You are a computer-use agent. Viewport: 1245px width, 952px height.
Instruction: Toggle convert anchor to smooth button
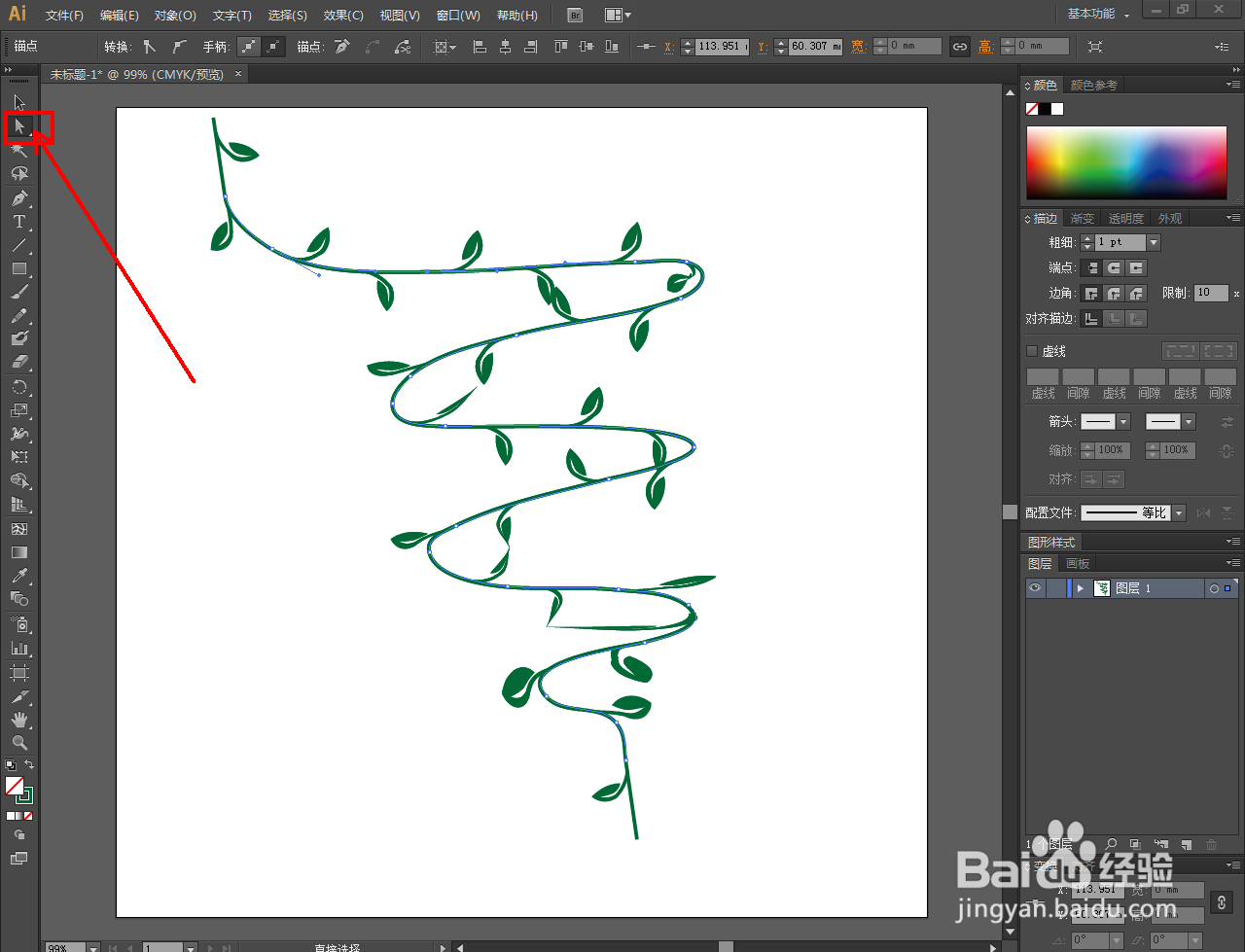tap(179, 46)
